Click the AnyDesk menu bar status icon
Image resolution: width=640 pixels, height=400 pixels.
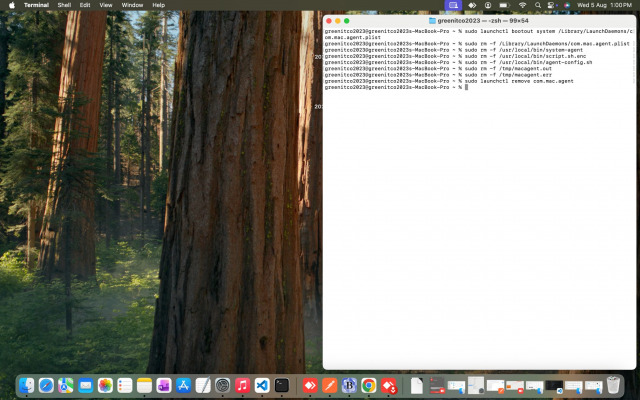click(472, 5)
